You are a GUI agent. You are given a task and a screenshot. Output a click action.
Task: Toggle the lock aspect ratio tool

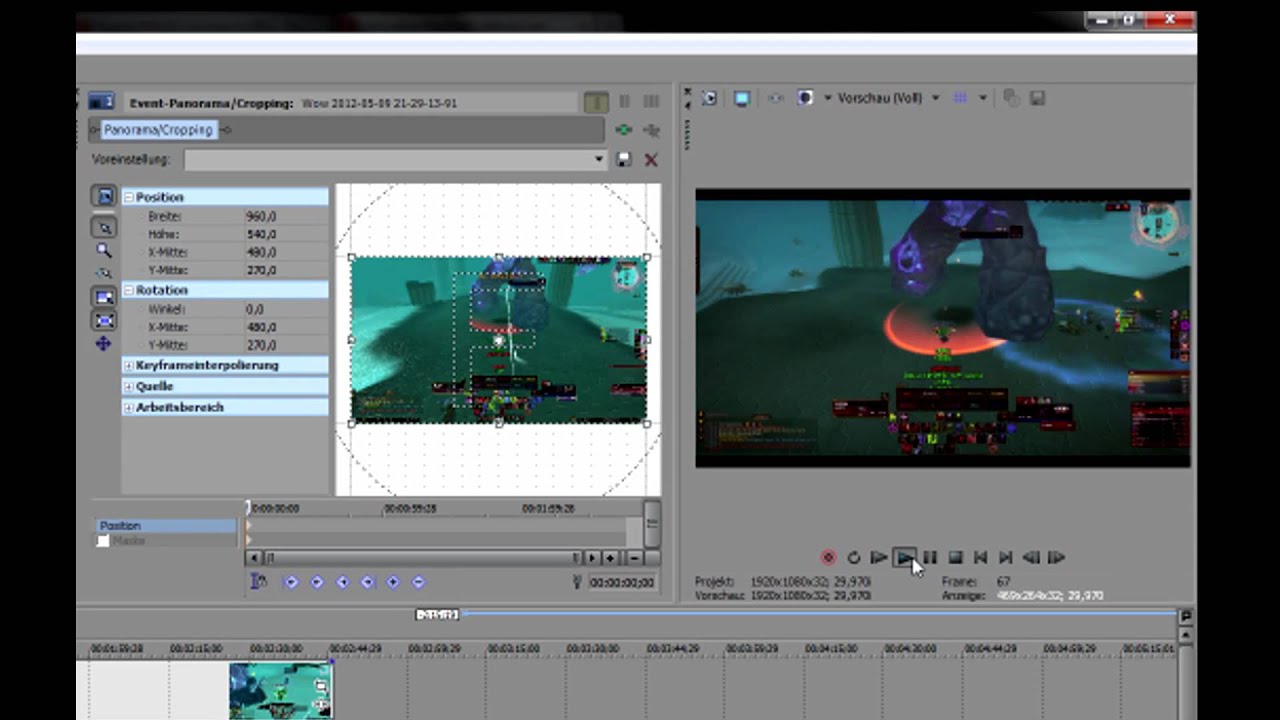(104, 297)
